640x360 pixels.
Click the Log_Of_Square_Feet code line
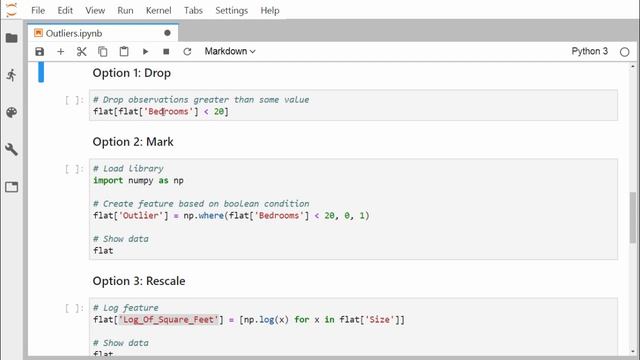pos(249,320)
